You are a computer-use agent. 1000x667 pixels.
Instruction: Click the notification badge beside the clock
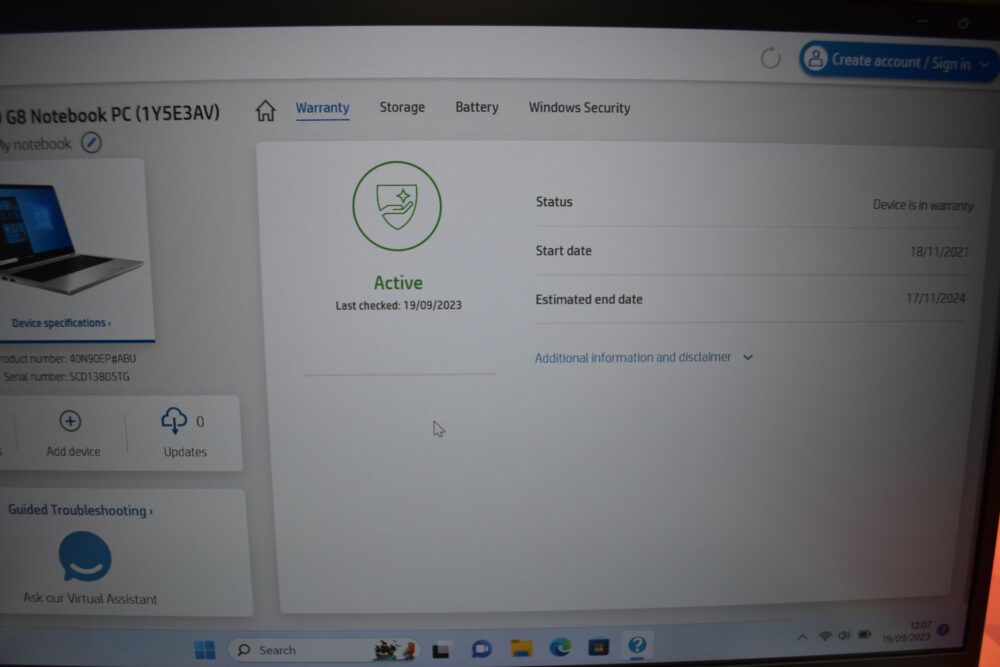(x=943, y=630)
